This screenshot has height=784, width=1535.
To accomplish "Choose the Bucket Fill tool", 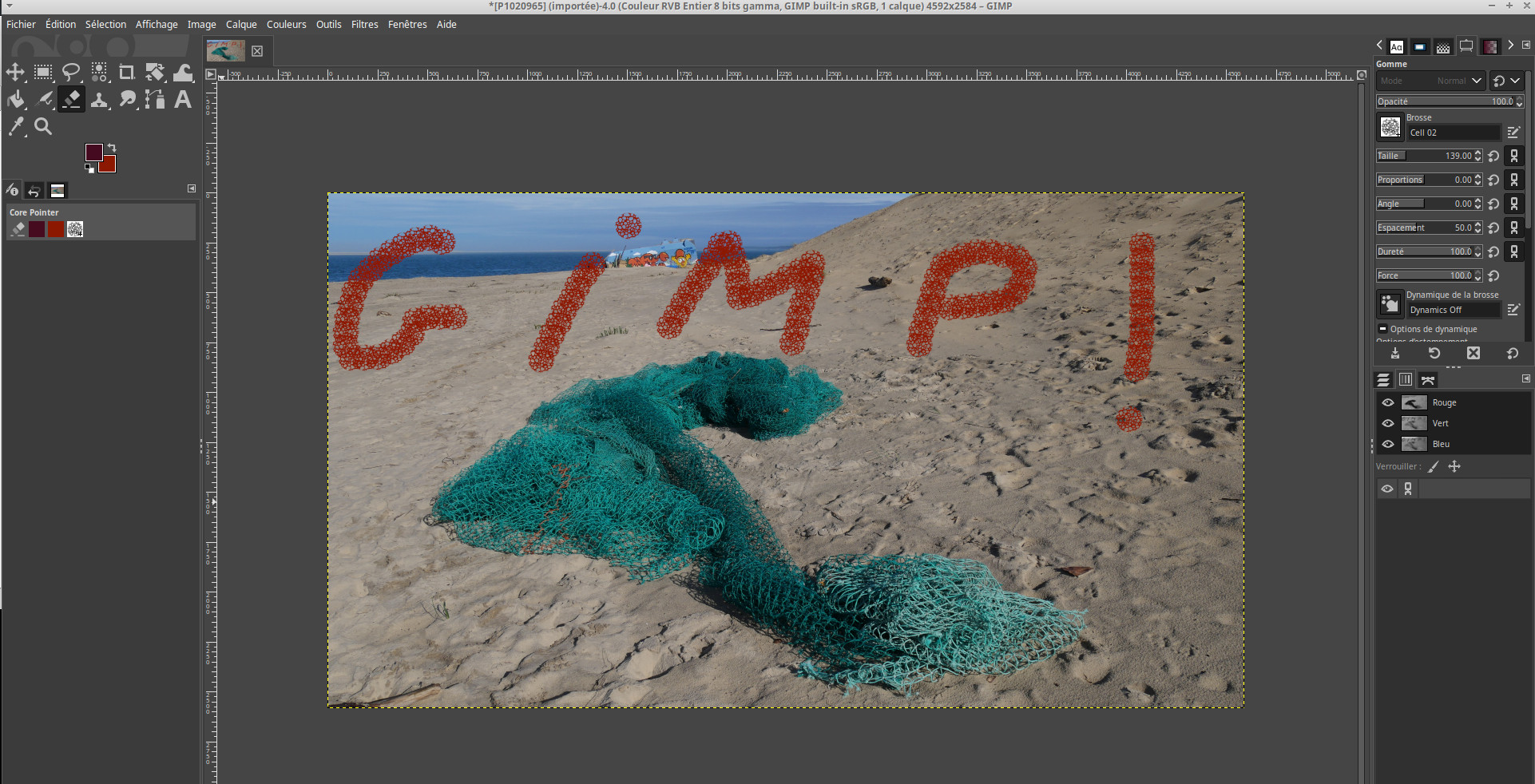I will [x=15, y=100].
